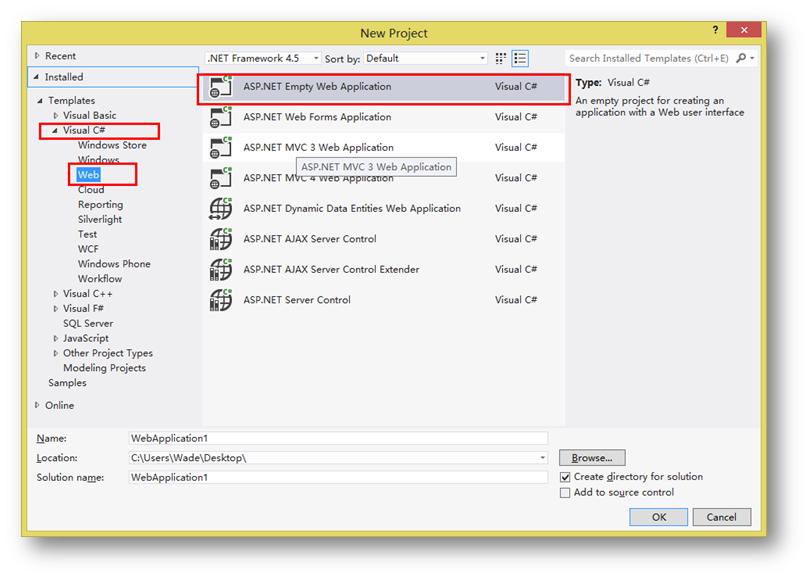Select Silverlight under Visual C#
This screenshot has height=579, width=809.
coord(100,219)
